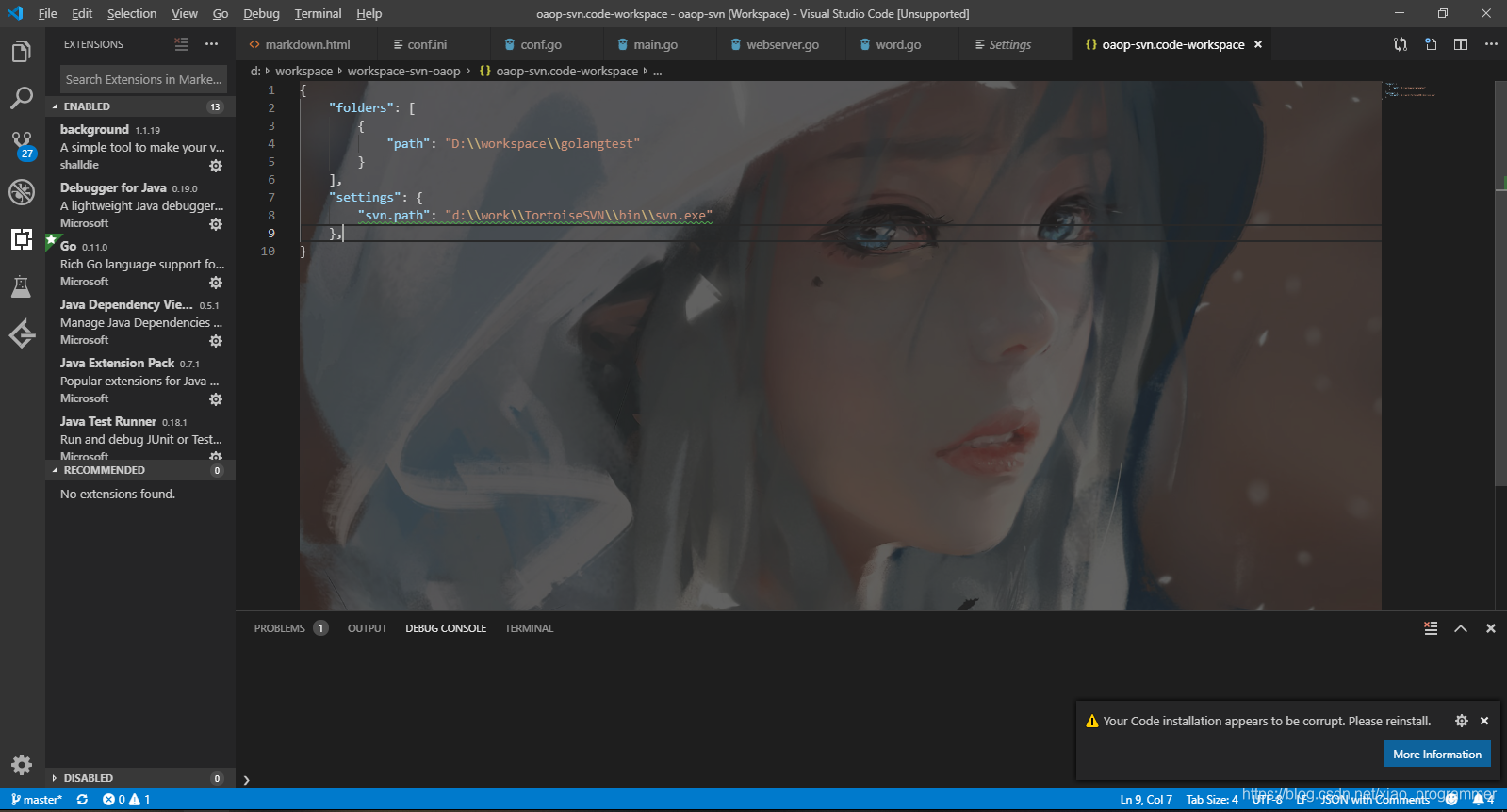This screenshot has height=812, width=1507.
Task: Click Ln 9, Col 7 status item
Action: click(1146, 800)
